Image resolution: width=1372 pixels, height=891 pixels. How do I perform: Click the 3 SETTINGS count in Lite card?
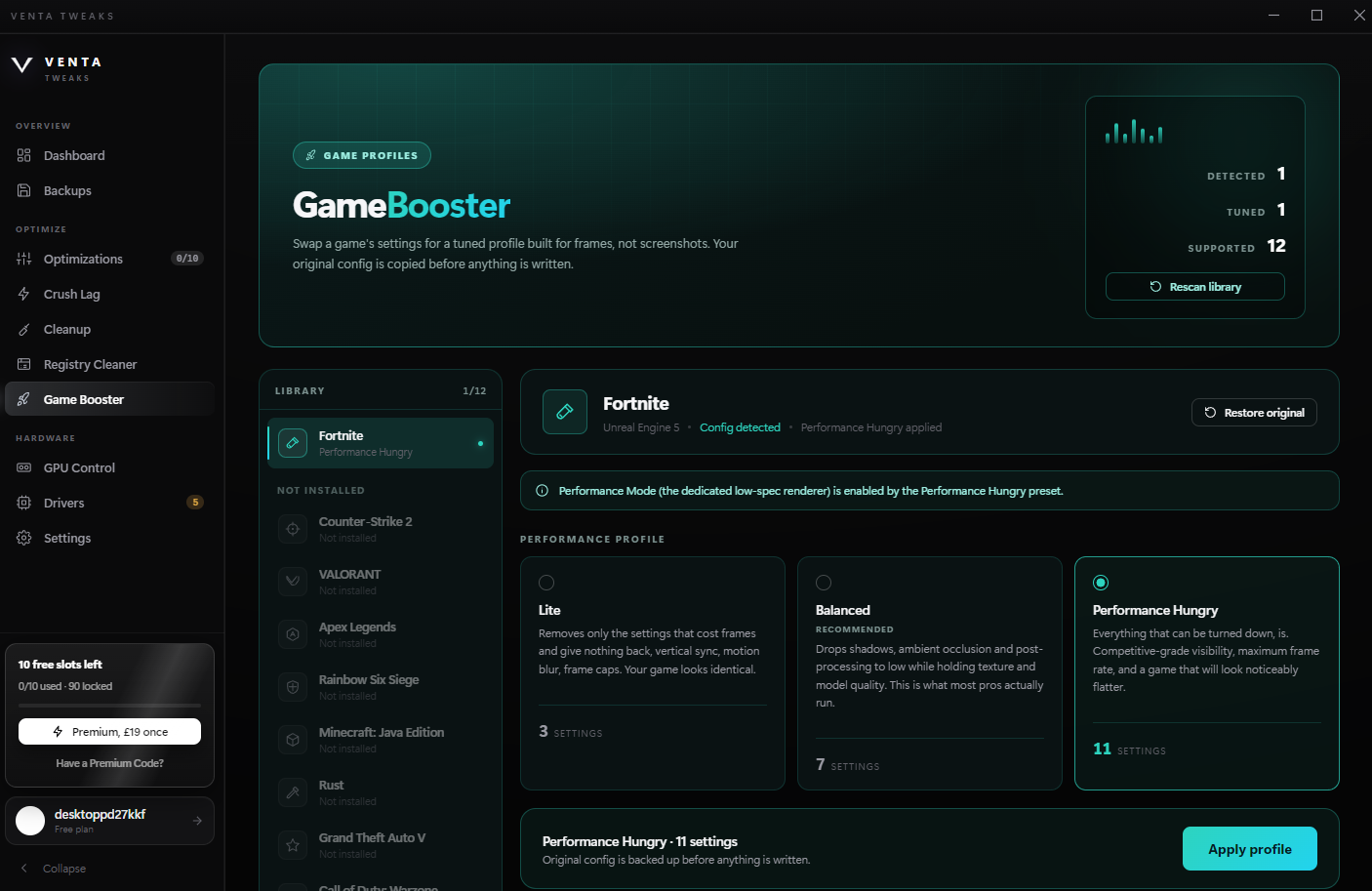[570, 731]
